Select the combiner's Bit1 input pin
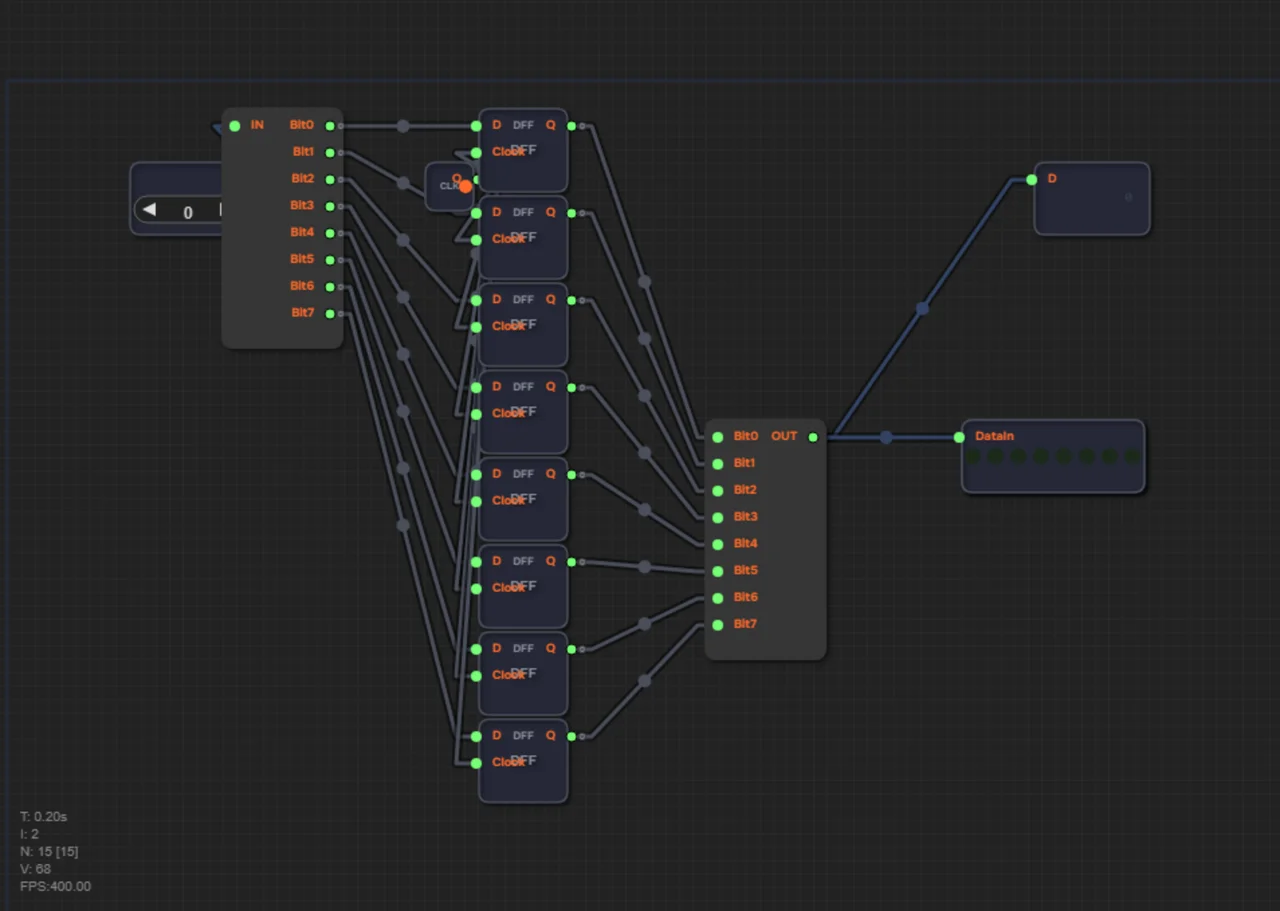The height and width of the screenshot is (911, 1280). click(x=718, y=464)
